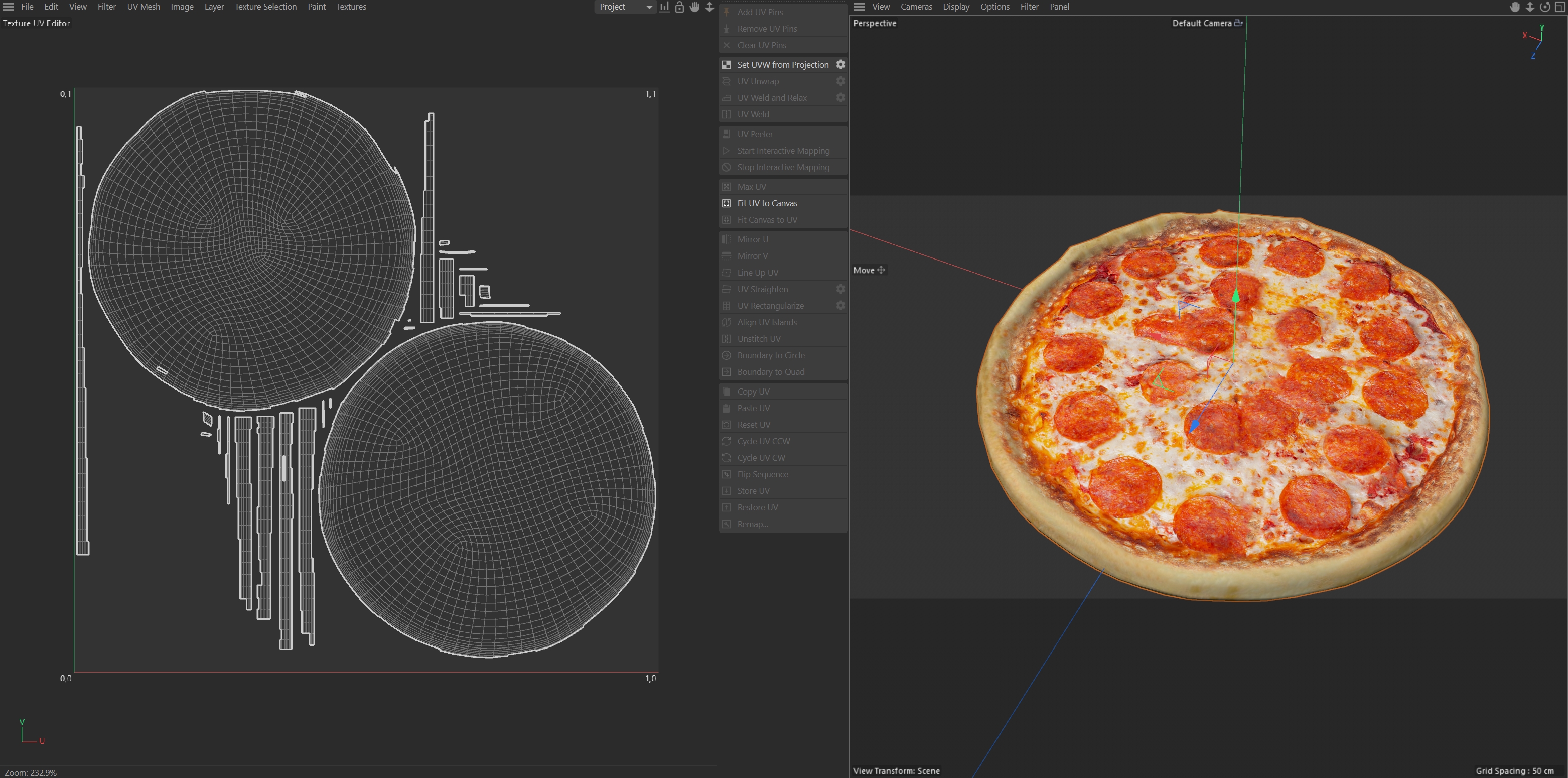Viewport: 1568px width, 778px height.
Task: Toggle the Default Camera link icon
Action: point(1238,23)
